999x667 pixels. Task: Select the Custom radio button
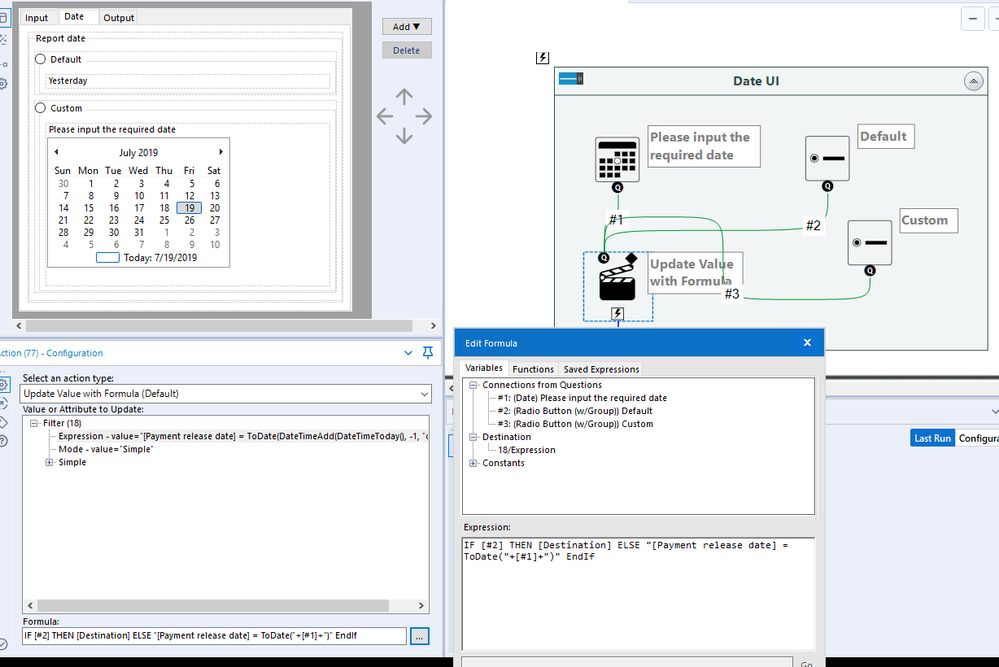coord(41,108)
